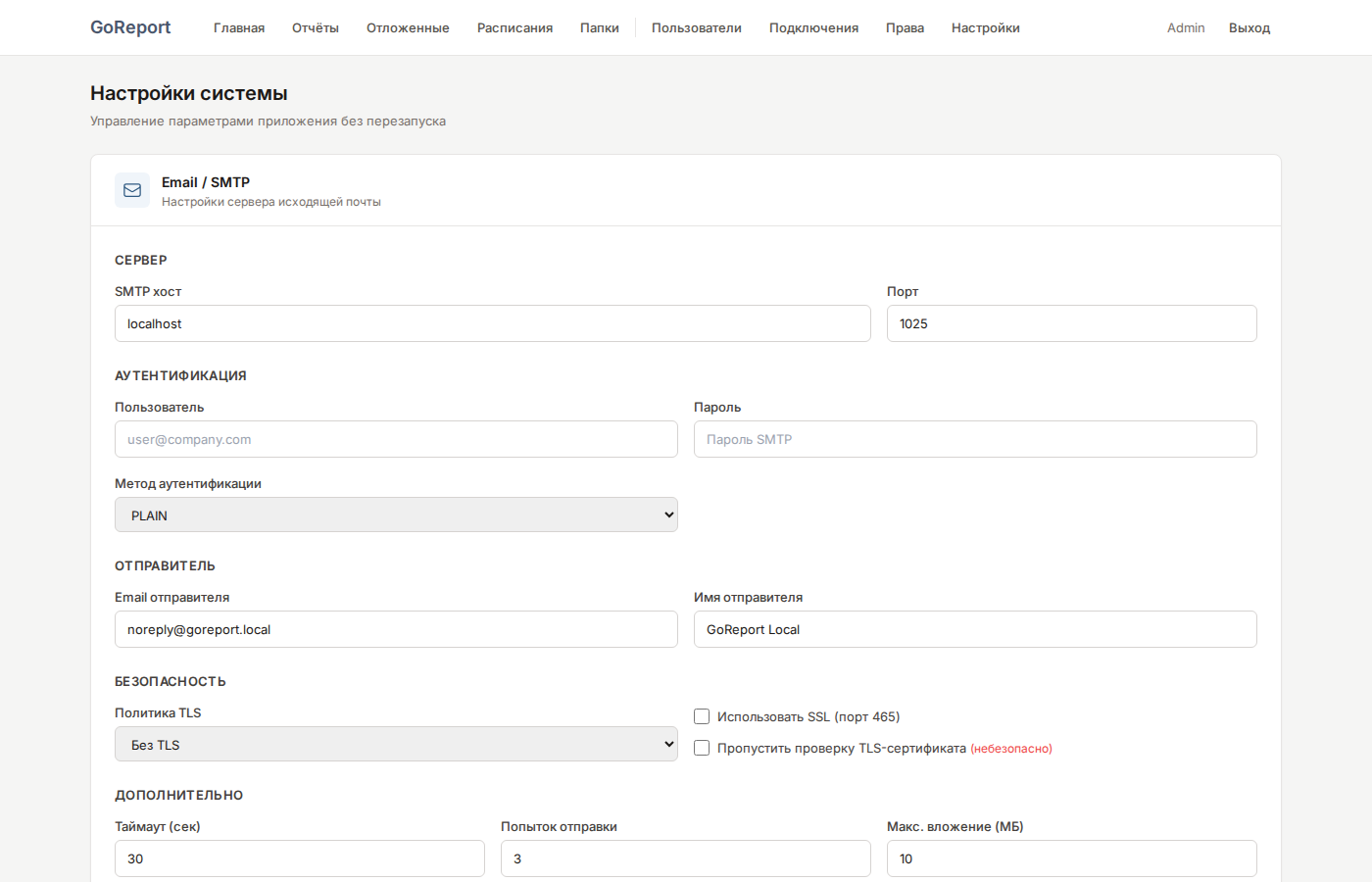This screenshot has width=1372, height=882.
Task: Select the Таймаут (сек) field
Action: [x=299, y=858]
